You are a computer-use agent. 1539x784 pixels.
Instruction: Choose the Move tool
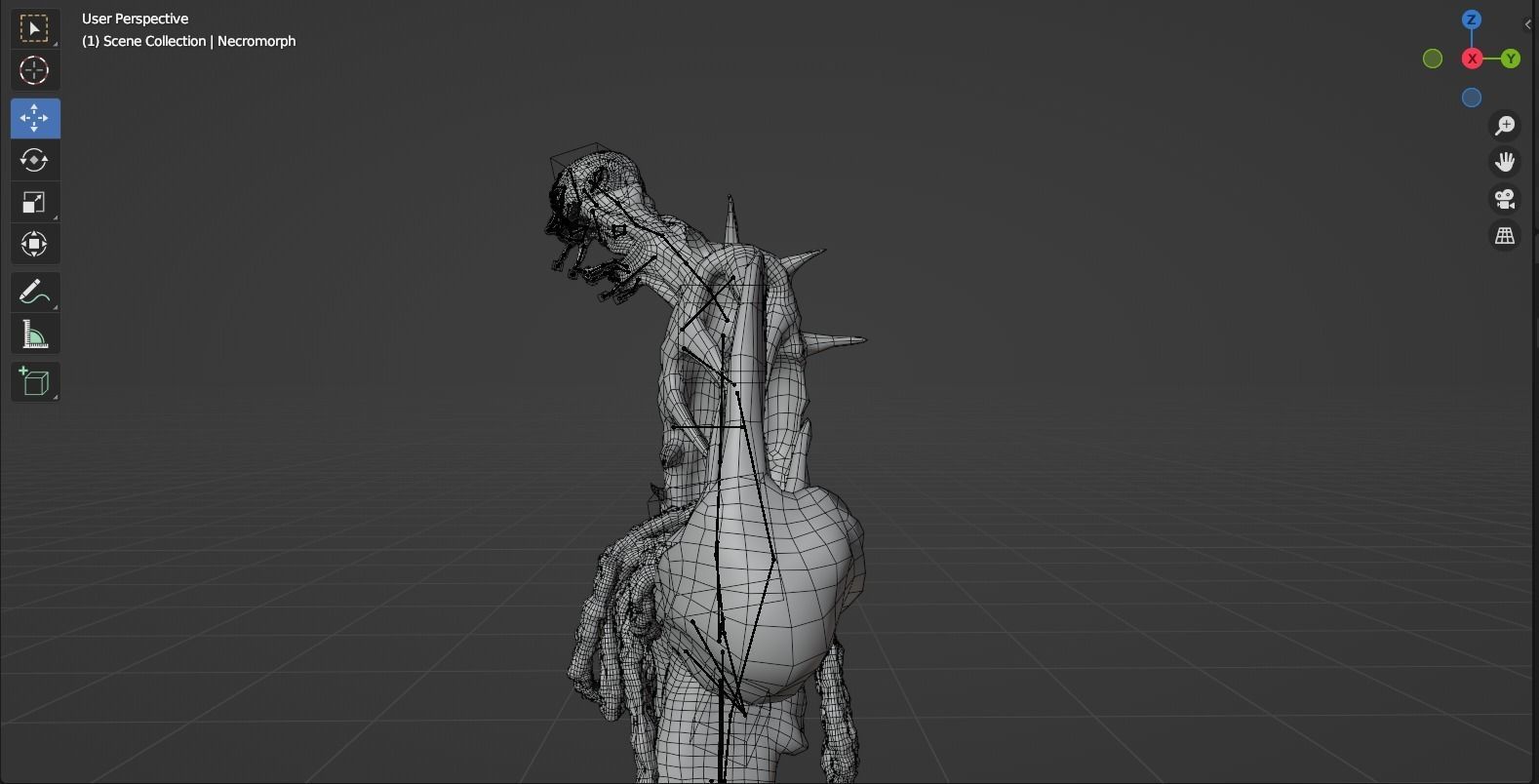pos(34,118)
